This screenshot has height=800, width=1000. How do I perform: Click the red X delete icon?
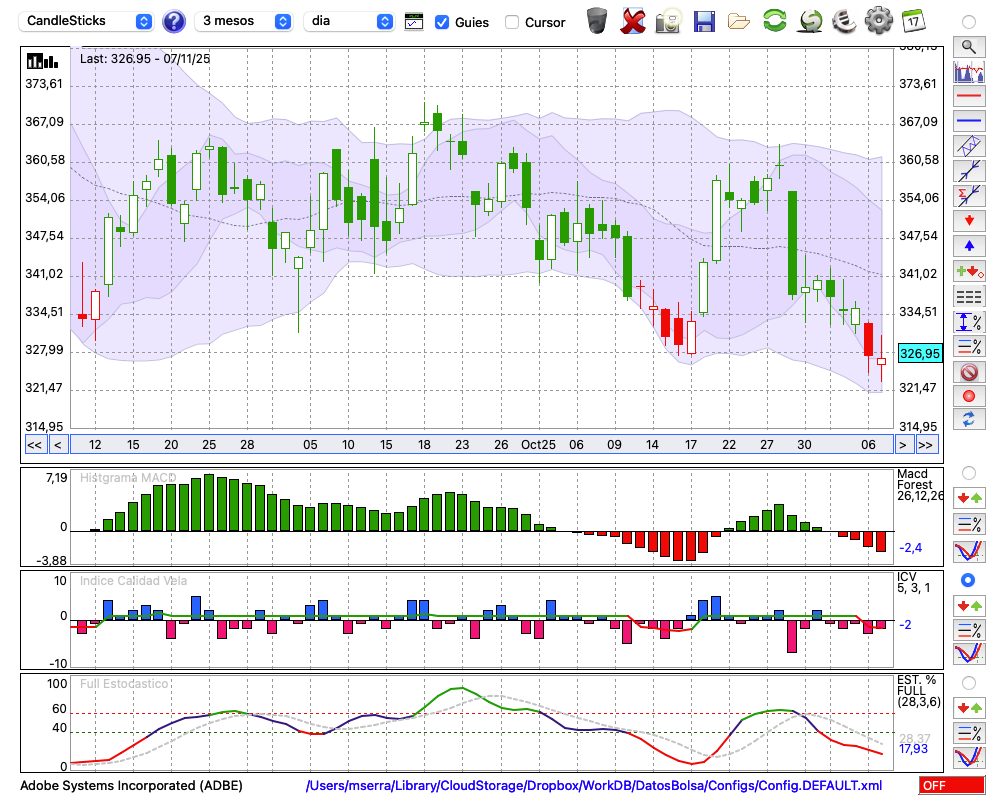633,20
